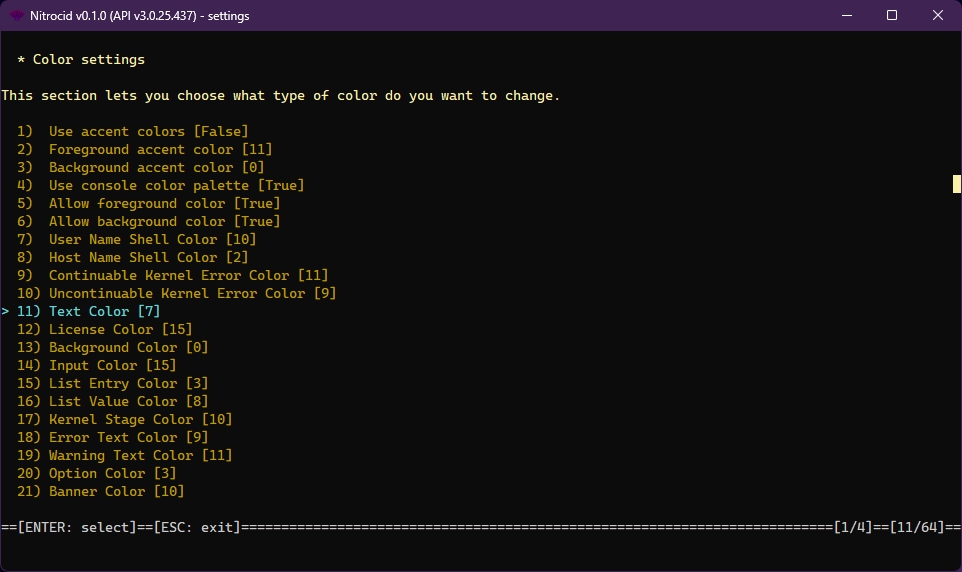Select Background accent color entry
962x572 pixels.
coord(156,167)
